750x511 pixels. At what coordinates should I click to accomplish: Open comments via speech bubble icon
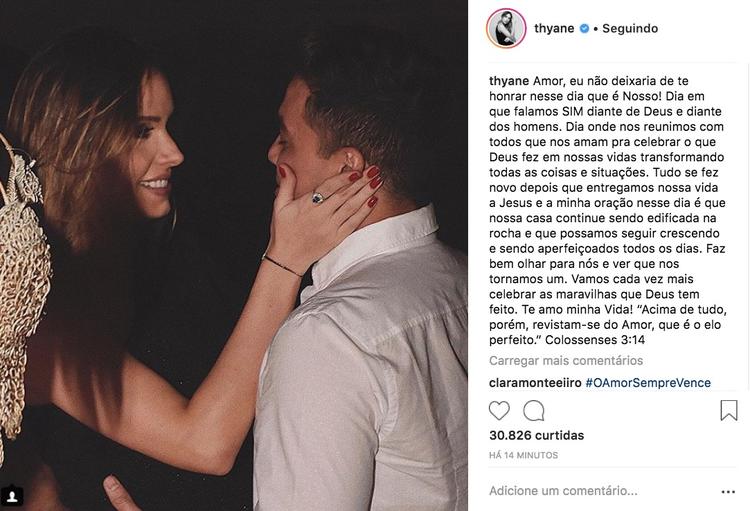tap(534, 411)
